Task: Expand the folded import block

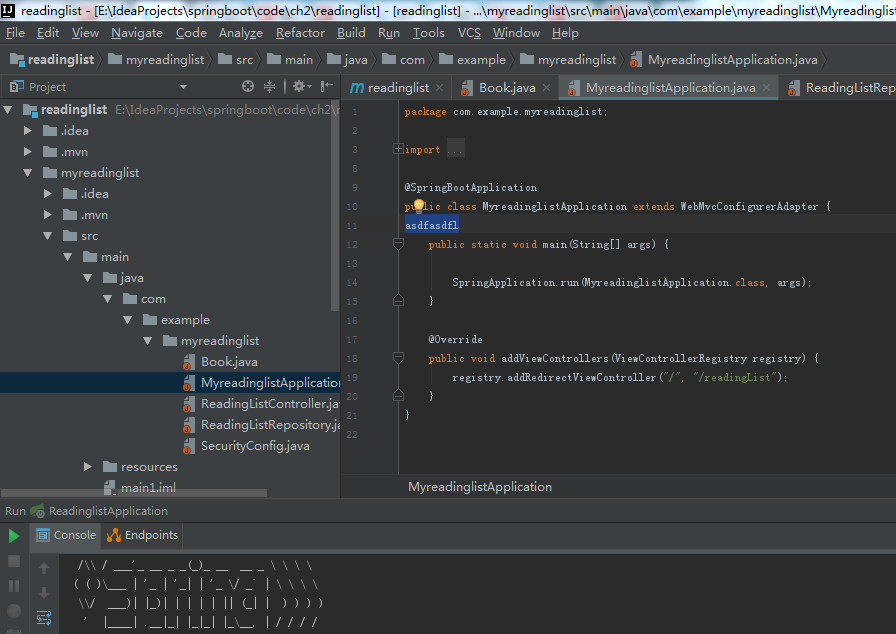Action: [x=398, y=149]
